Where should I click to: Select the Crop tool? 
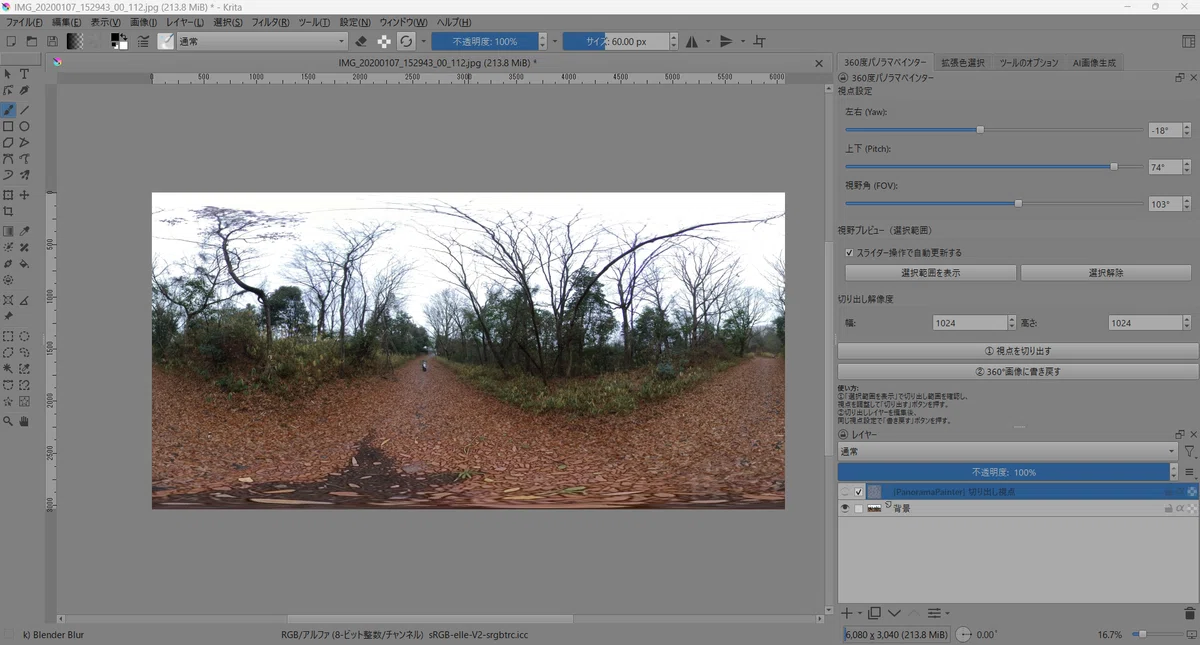8,212
